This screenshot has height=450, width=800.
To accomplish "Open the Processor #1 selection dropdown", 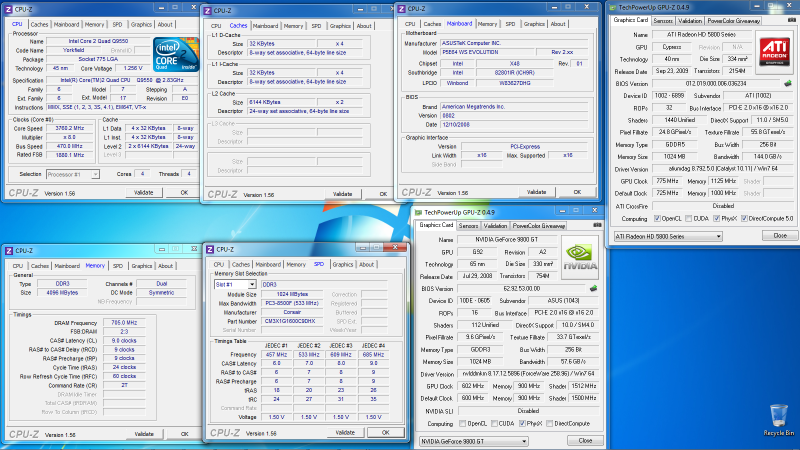I will [x=73, y=174].
